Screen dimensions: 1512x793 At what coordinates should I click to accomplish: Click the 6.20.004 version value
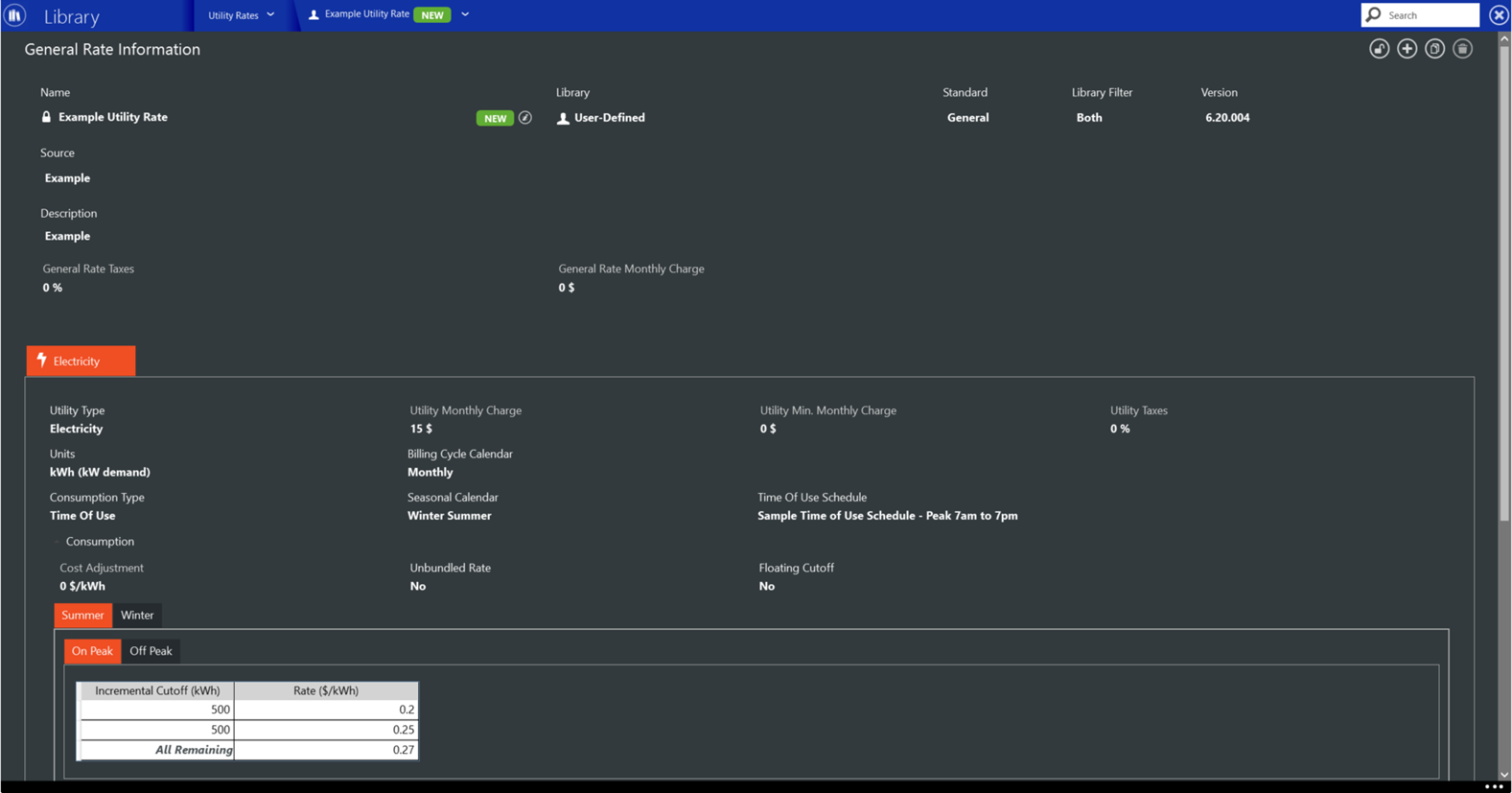point(1227,118)
